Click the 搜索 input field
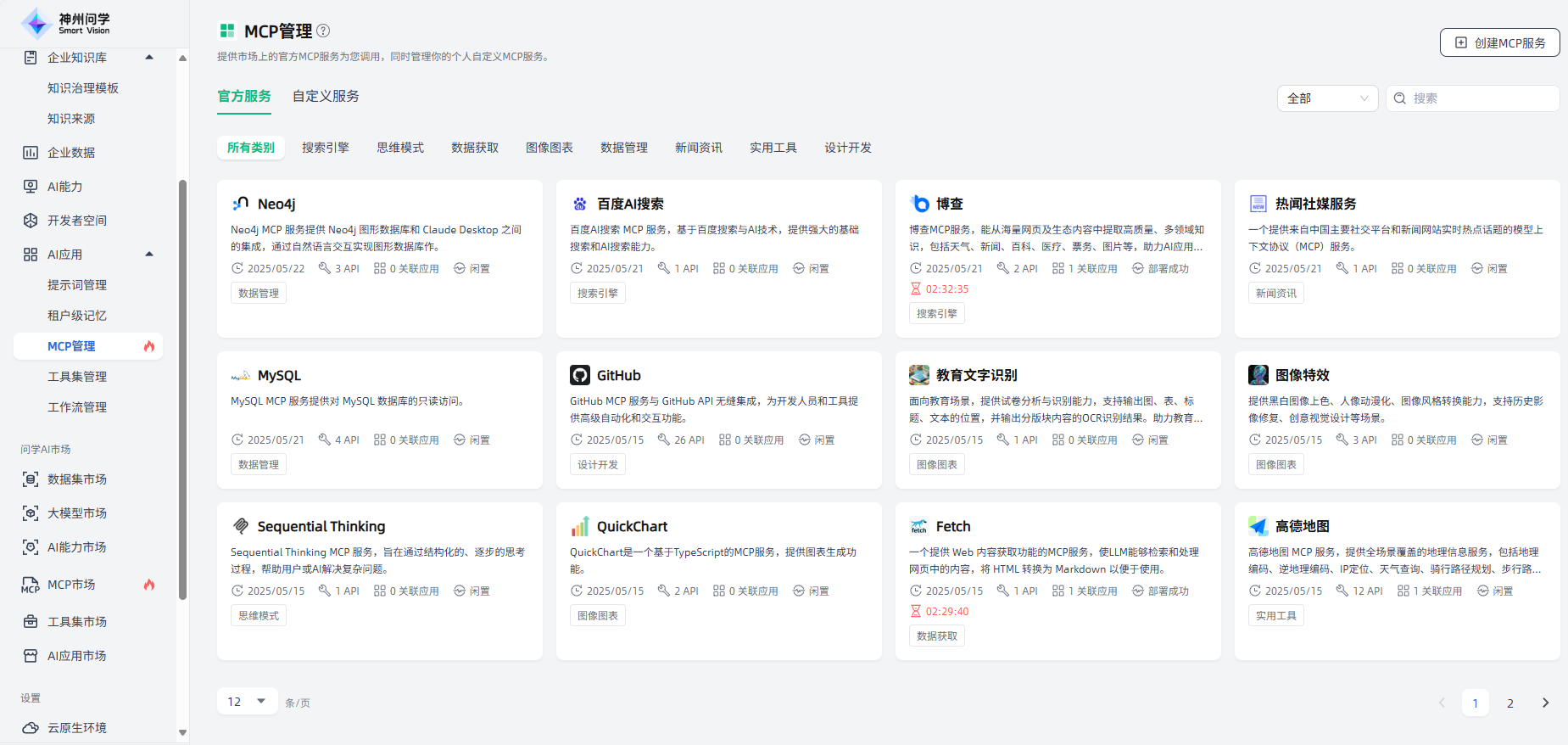 coord(1473,98)
